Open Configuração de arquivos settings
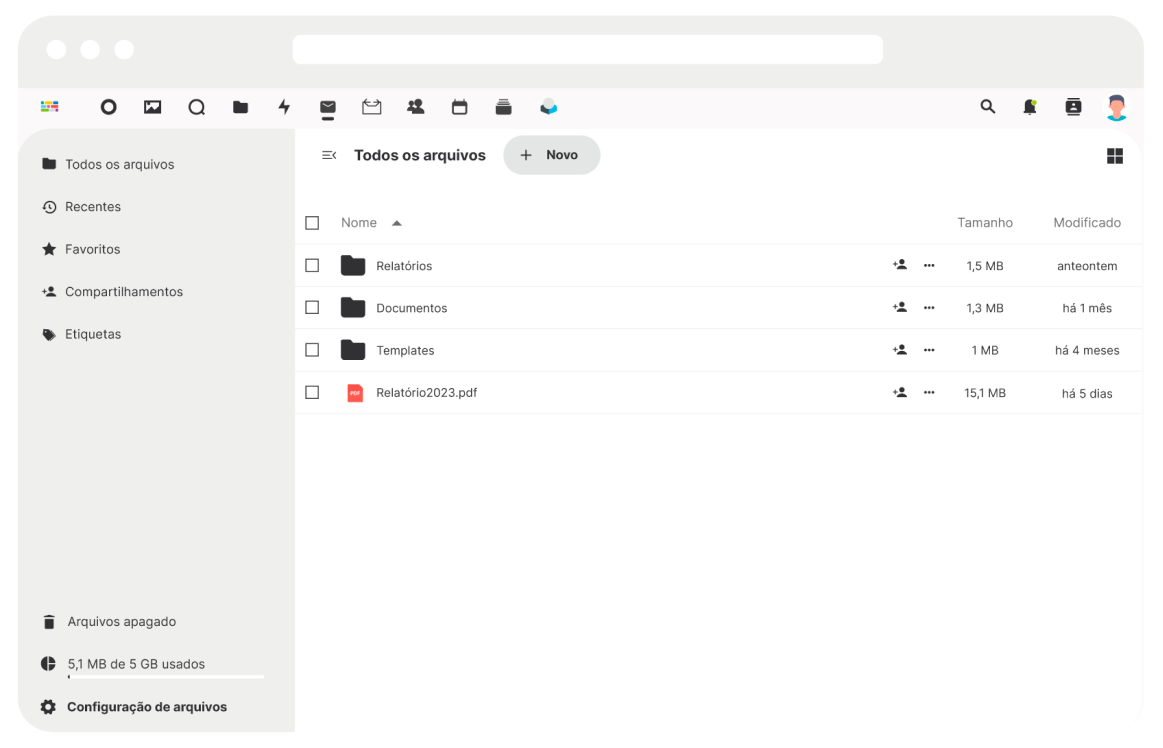Screen dimensions: 1163x748 (x=146, y=707)
